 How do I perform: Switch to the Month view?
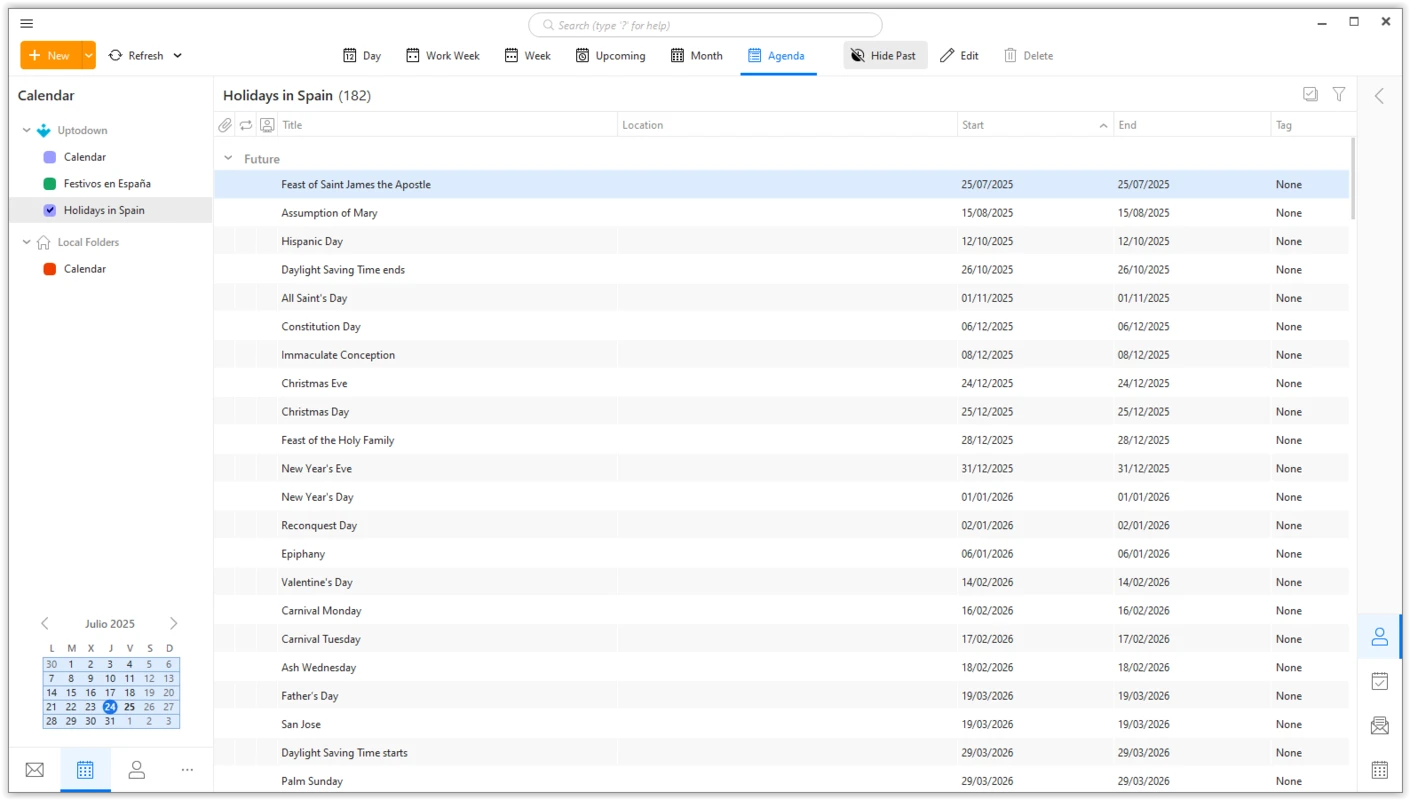696,55
